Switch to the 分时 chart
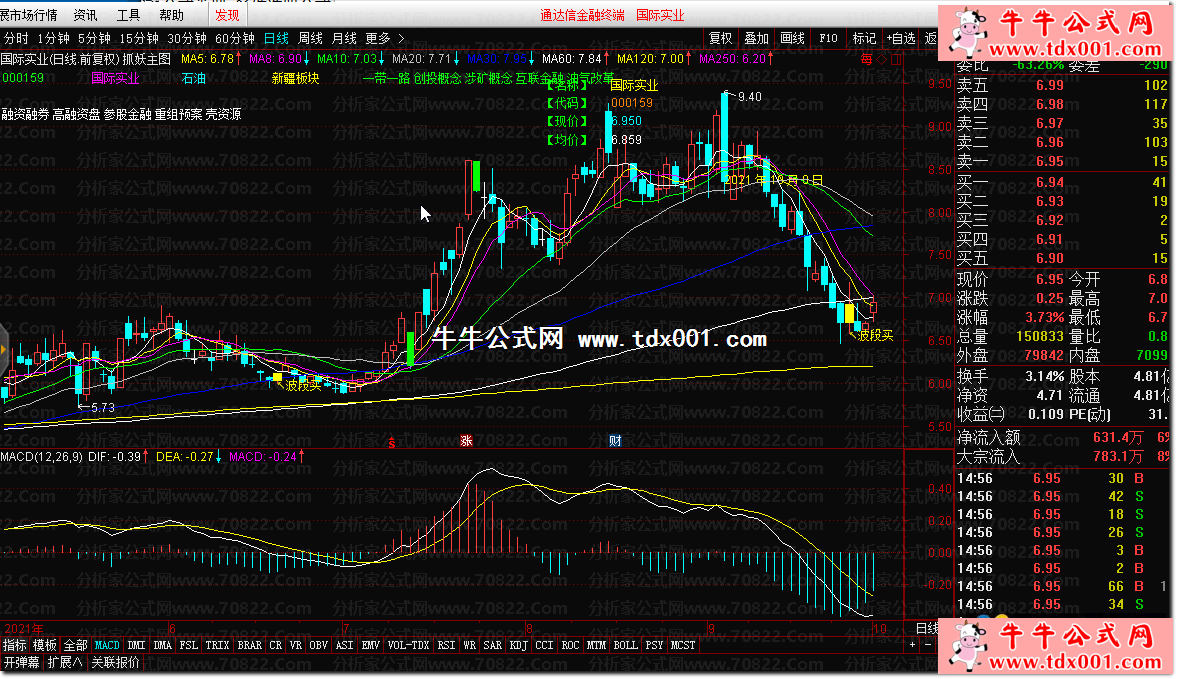Viewport: 1178px width, 679px height. click(16, 38)
